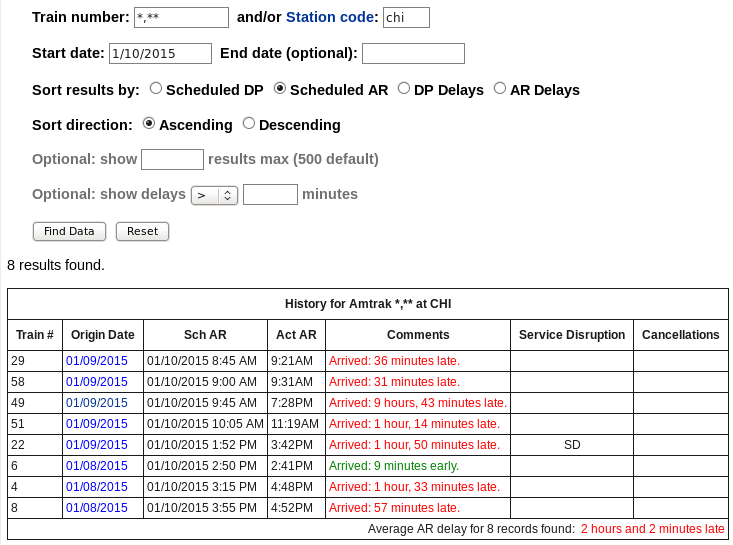
Task: Click train number 29 cell
Action: [35, 361]
